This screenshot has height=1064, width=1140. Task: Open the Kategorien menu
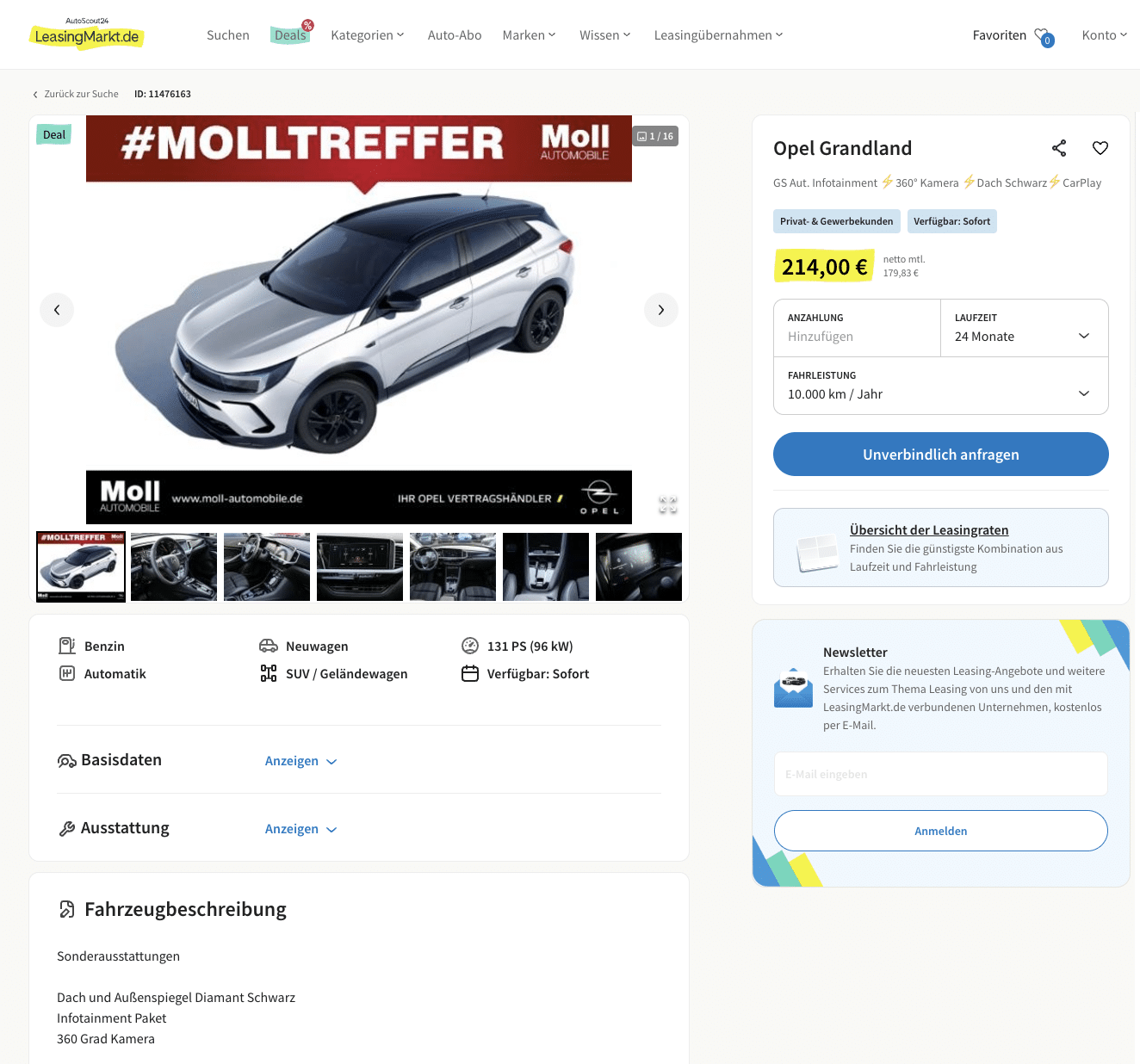[x=368, y=35]
